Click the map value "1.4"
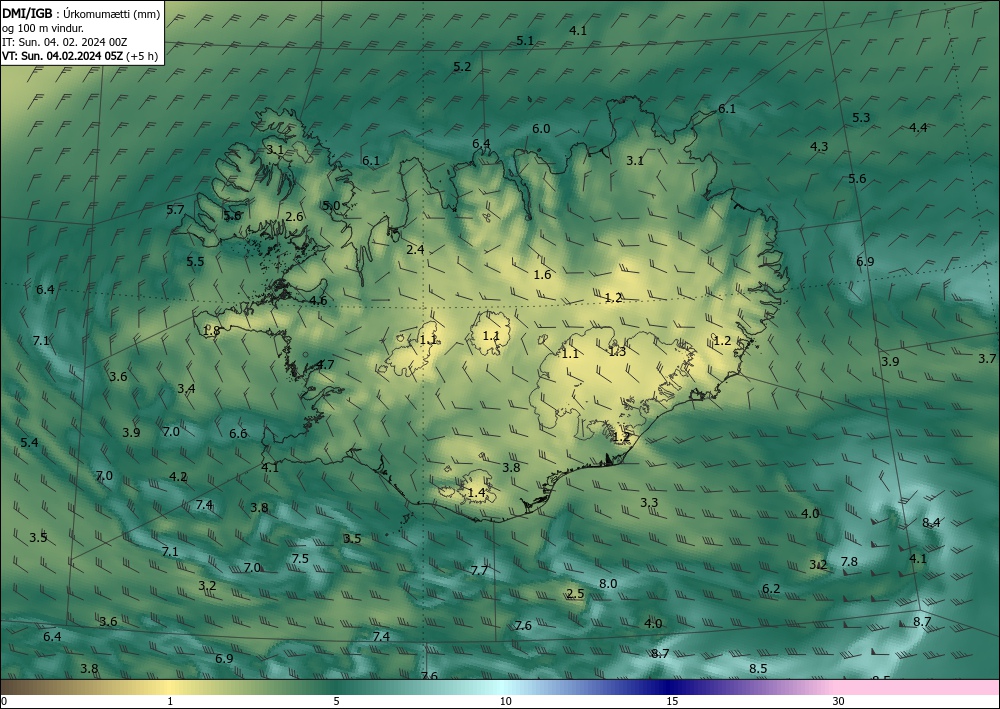 (x=476, y=493)
